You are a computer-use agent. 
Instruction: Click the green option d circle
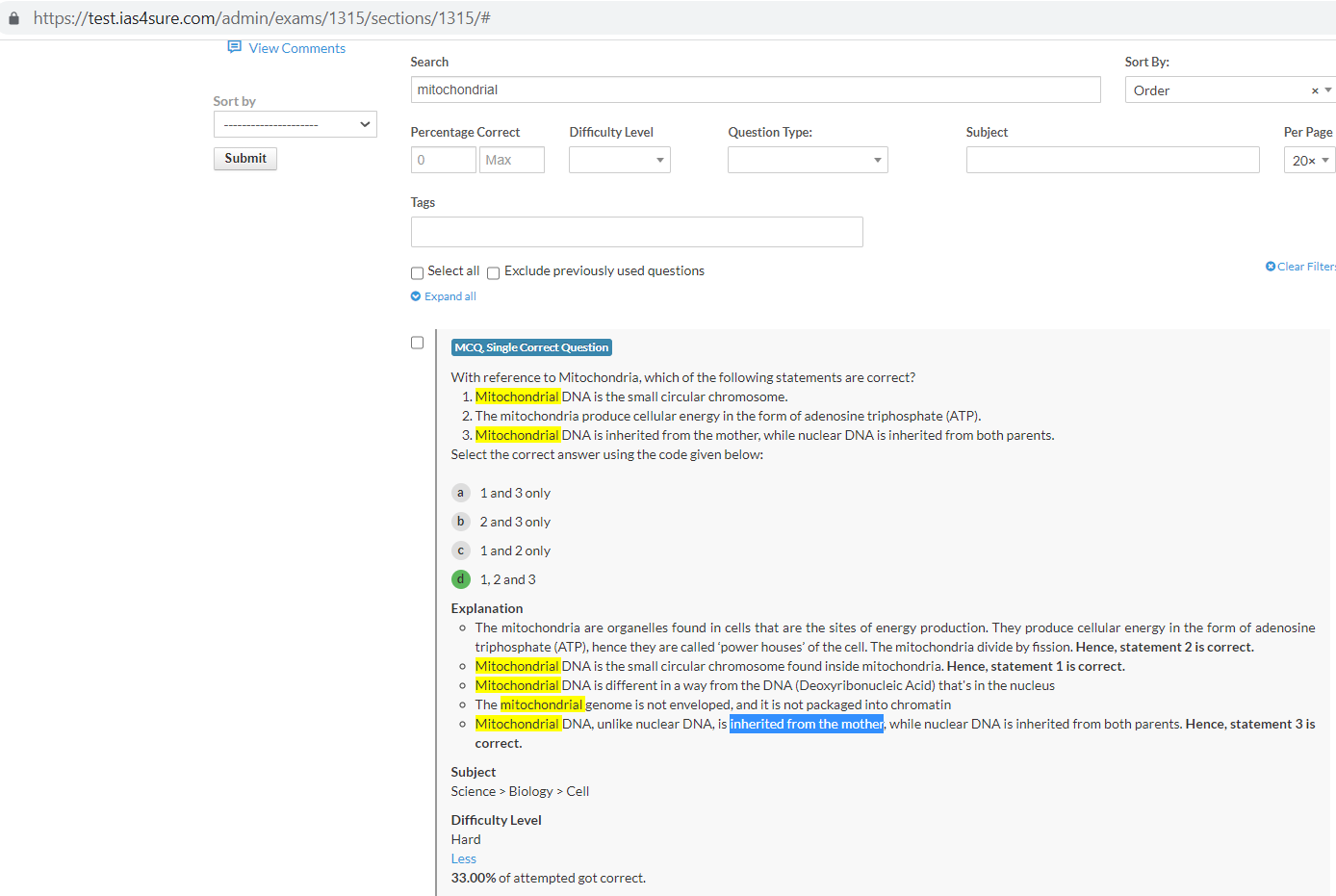pos(460,579)
